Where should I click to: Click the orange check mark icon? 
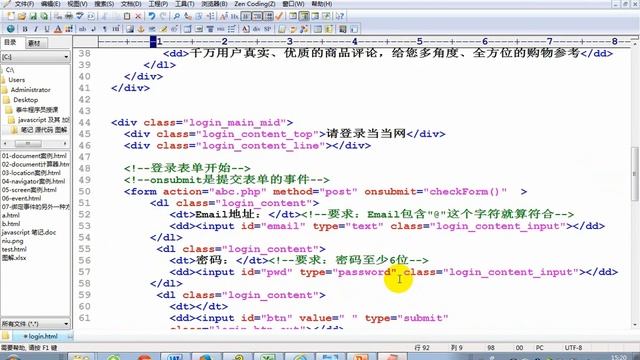(279, 16)
